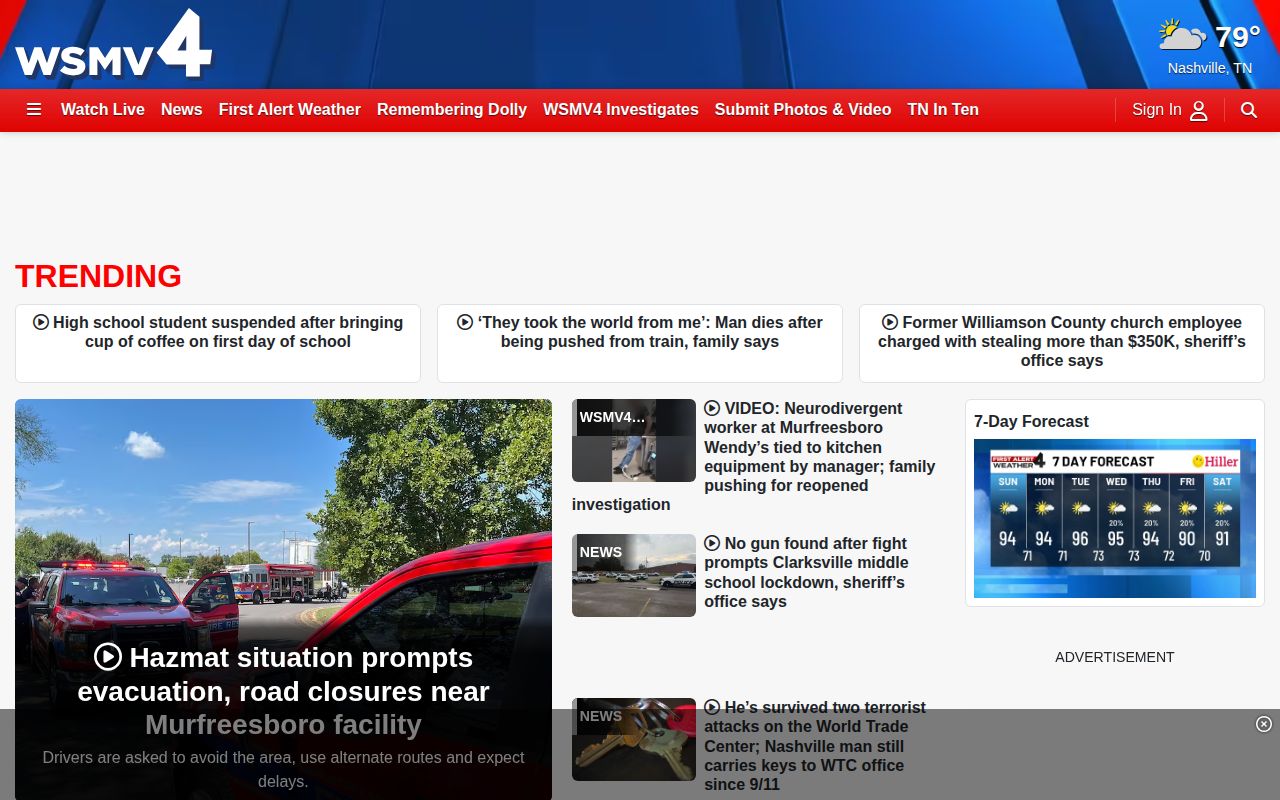Click play icon on Hazmat situation headline

[108, 657]
